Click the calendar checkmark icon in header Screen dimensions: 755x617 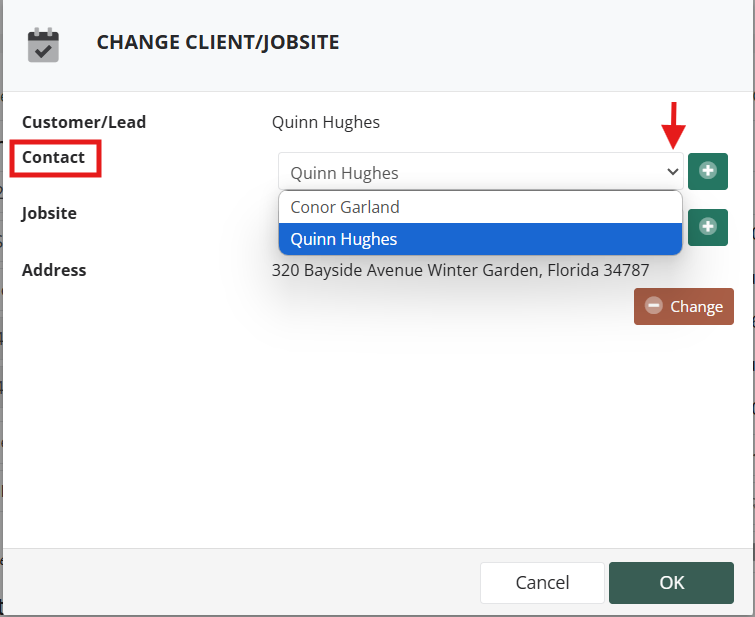click(43, 46)
